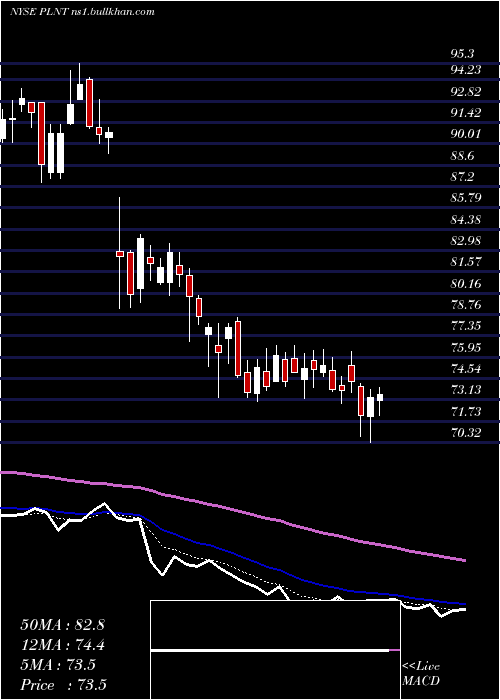Click the 85.79 price axis label
Screen dimensions: 500x700
[466, 197]
